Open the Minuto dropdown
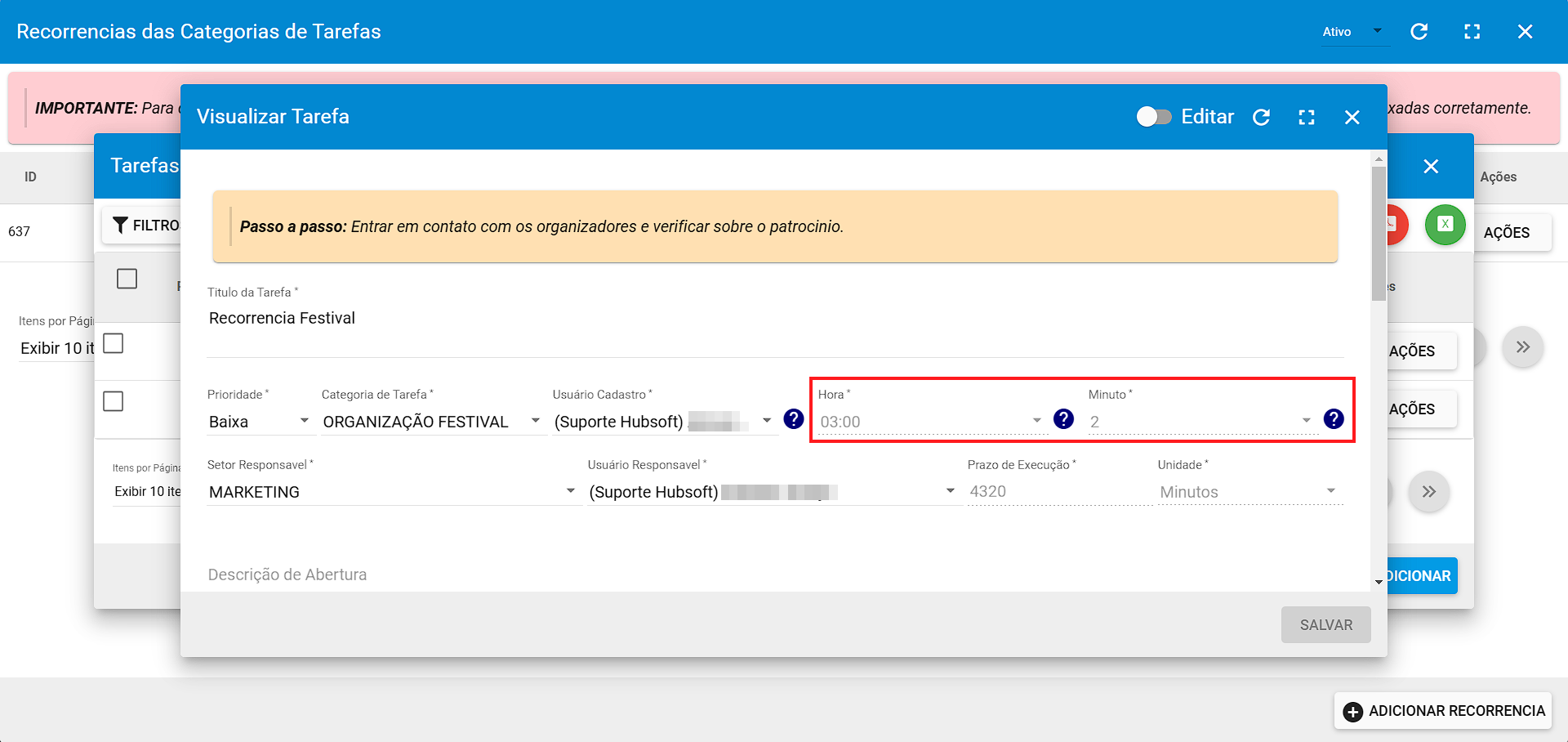Viewport: 1568px width, 742px height. click(x=1201, y=422)
